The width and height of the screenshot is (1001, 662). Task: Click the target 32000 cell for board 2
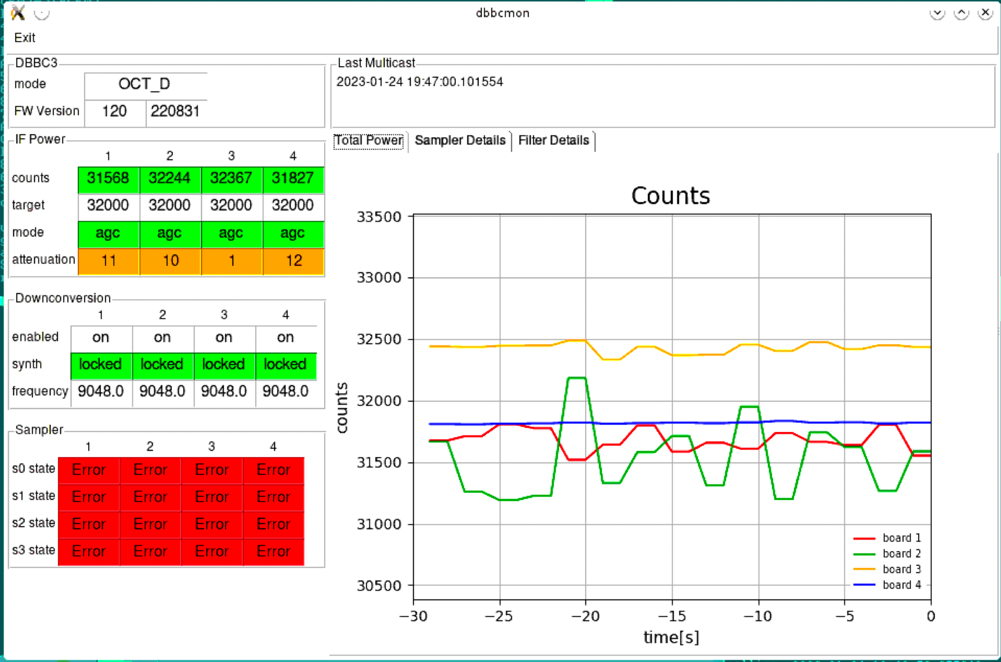pos(170,206)
